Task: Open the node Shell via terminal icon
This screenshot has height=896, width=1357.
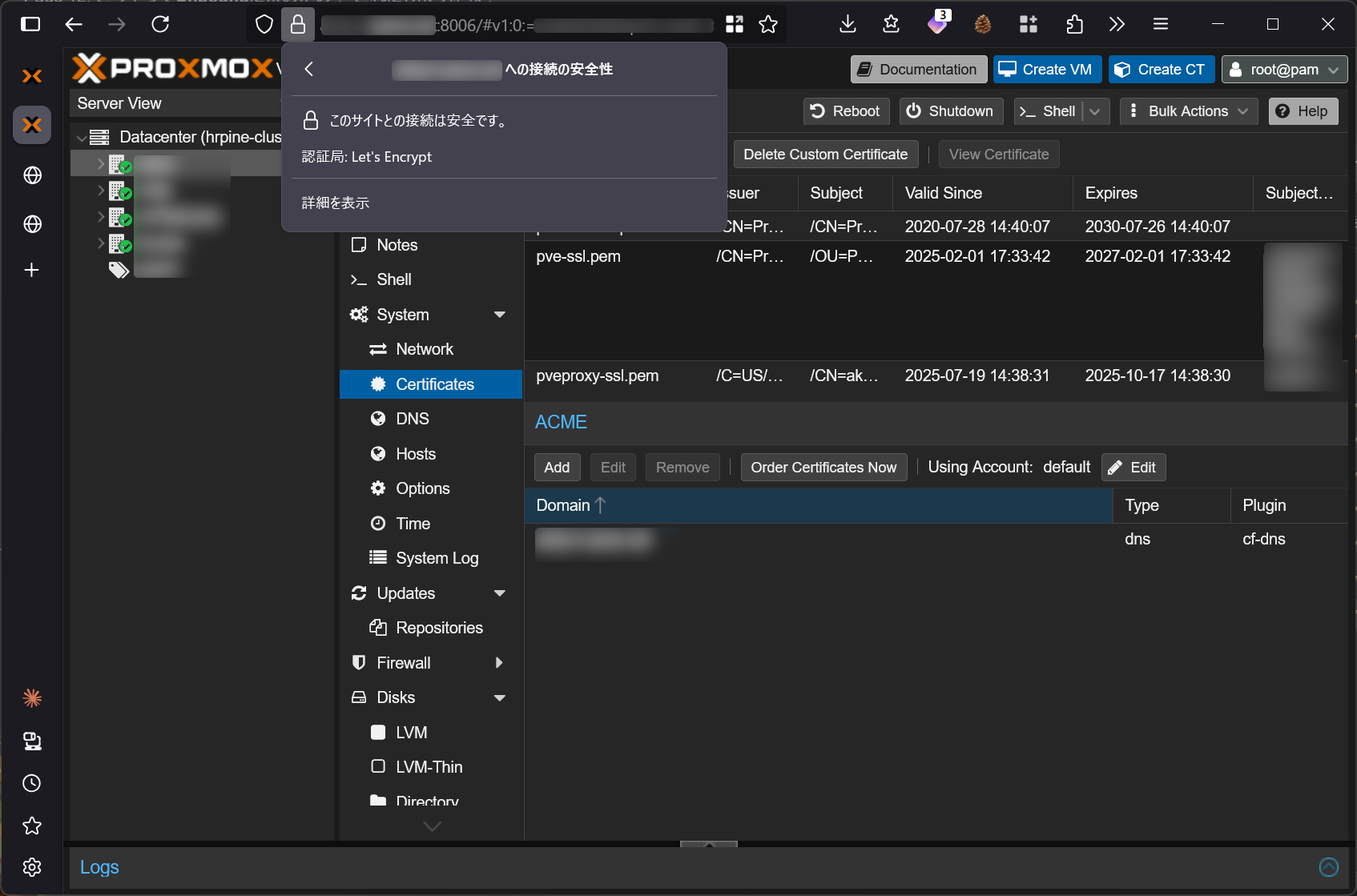Action: (x=358, y=279)
